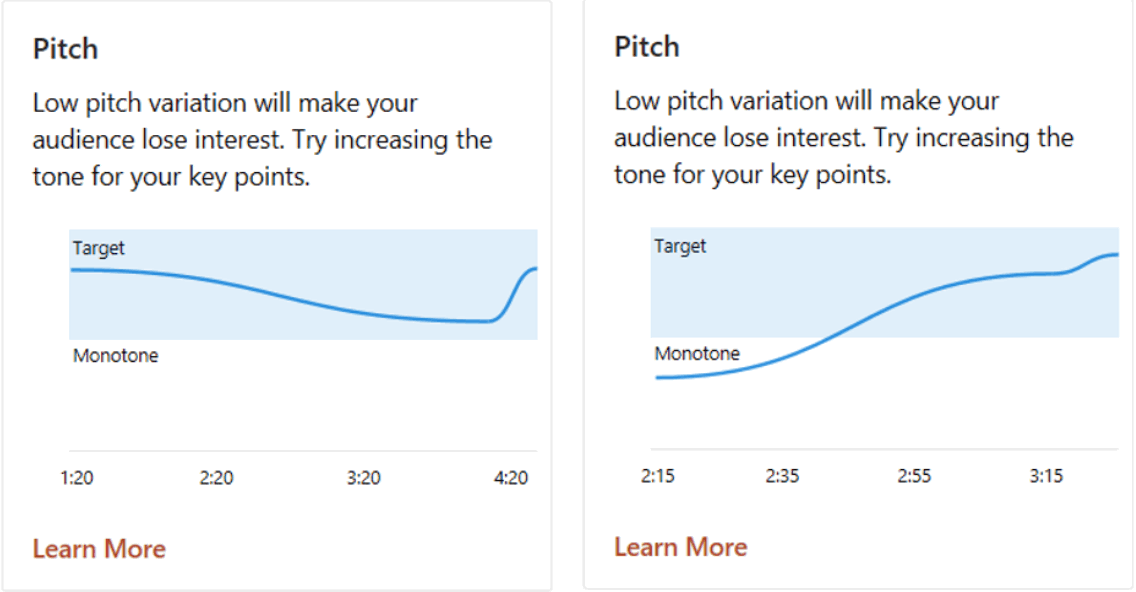Viewport: 1136px width, 592px height.
Task: Click the Target label in the 1:20 chart
Action: [x=98, y=248]
